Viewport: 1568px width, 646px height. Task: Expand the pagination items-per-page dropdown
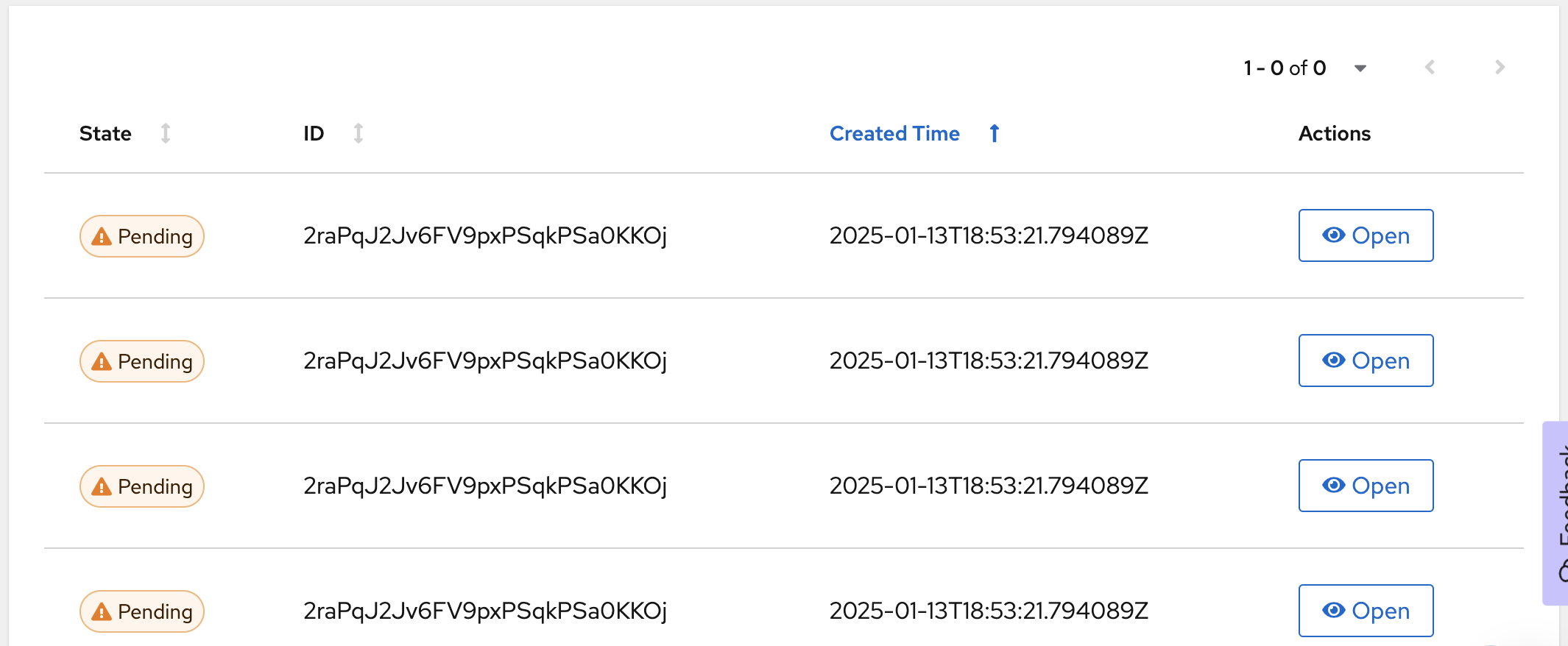pos(1360,68)
